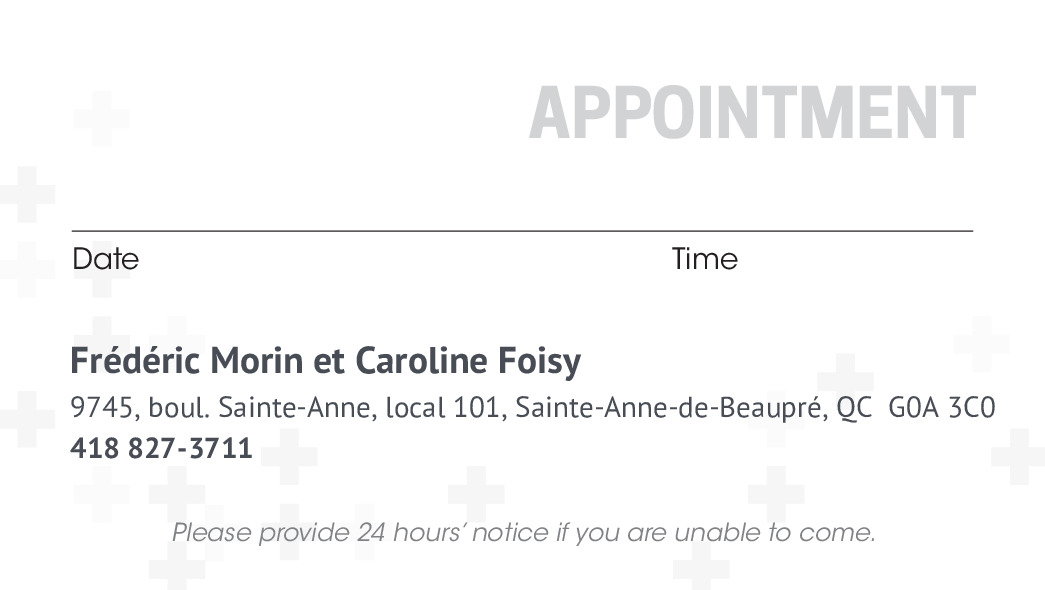
Task: Click the APPOINTMENT heading
Action: pyautogui.click(x=751, y=113)
